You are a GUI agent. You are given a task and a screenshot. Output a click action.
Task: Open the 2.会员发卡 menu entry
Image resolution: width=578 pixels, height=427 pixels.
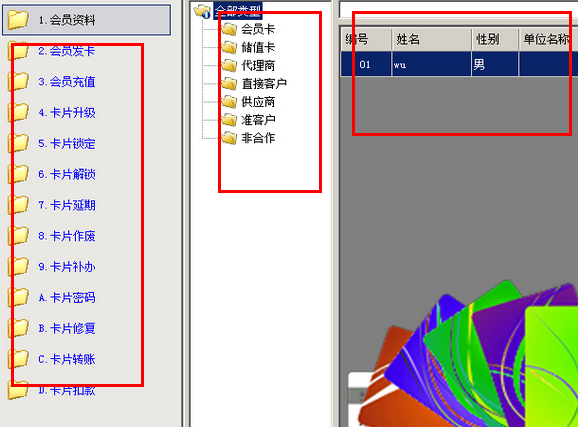[x=67, y=51]
